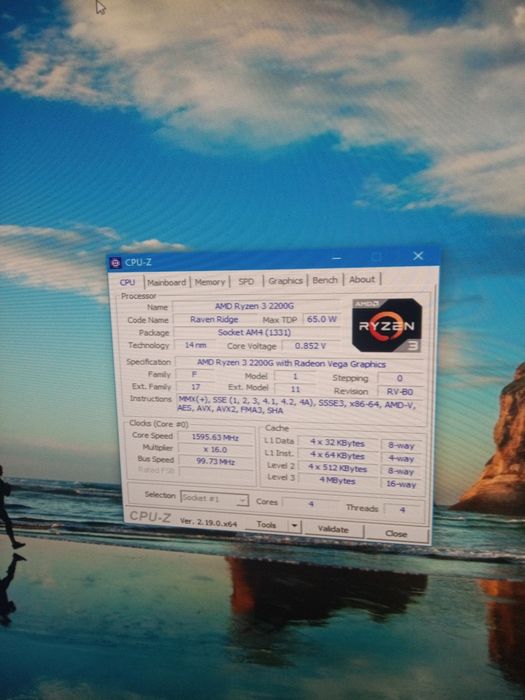Click the Validate button

pos(333,529)
